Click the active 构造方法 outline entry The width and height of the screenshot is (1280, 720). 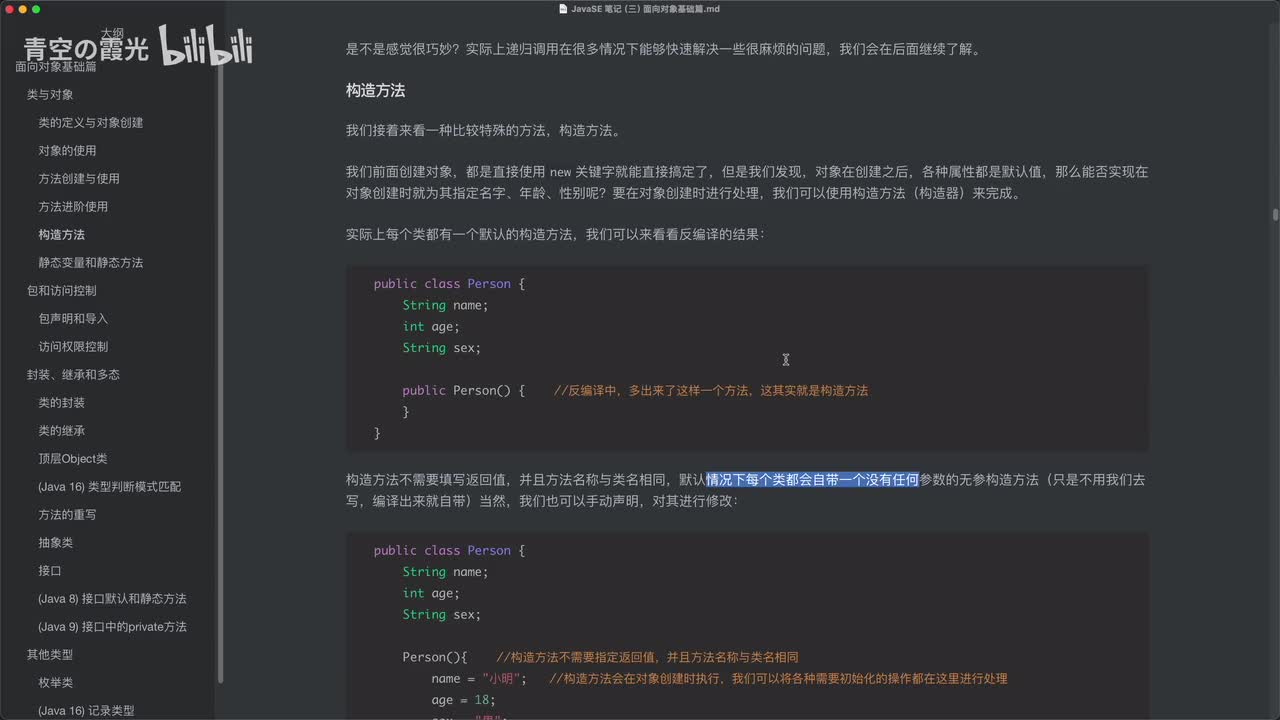coord(61,235)
